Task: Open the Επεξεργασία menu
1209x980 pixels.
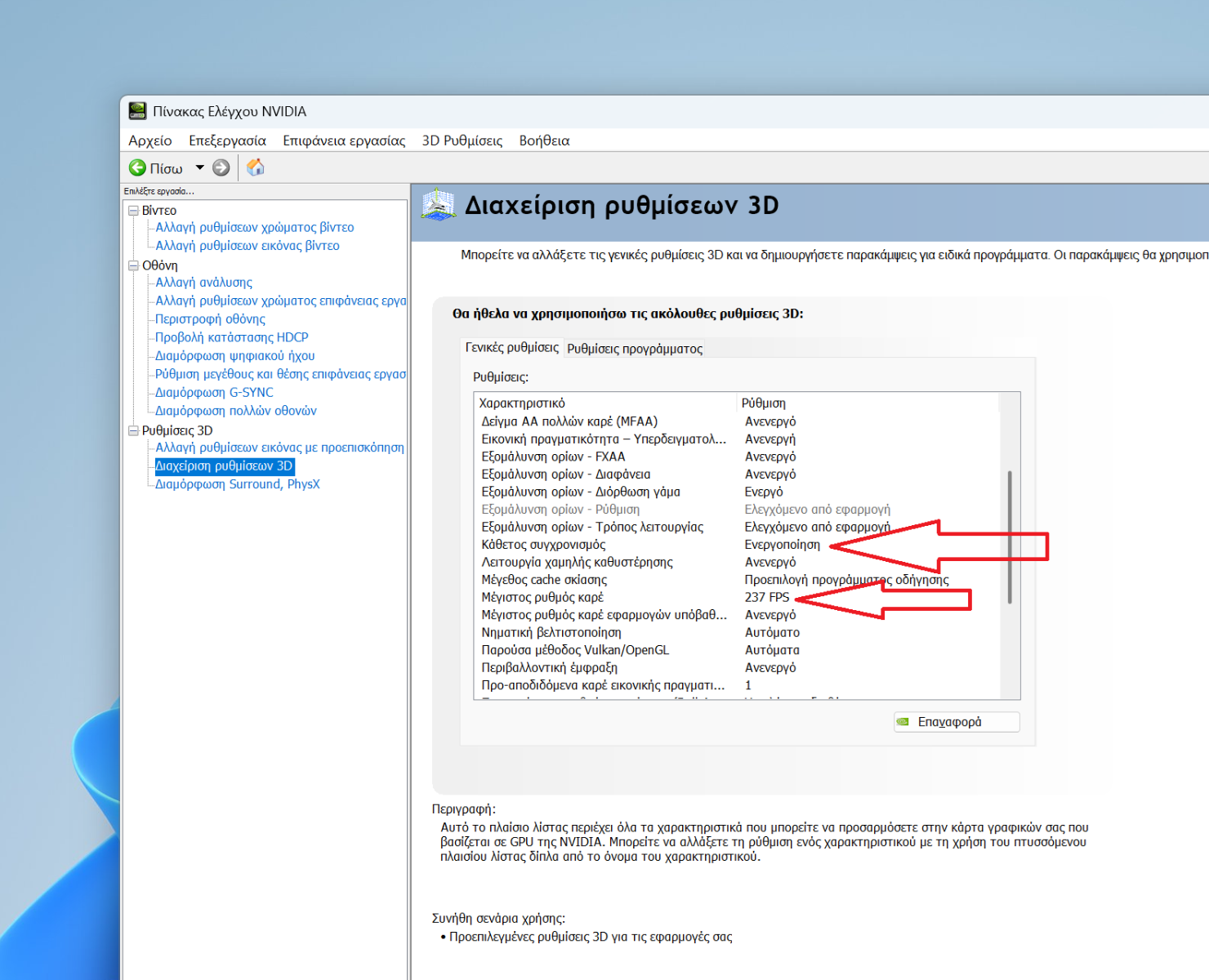Action: pos(227,140)
